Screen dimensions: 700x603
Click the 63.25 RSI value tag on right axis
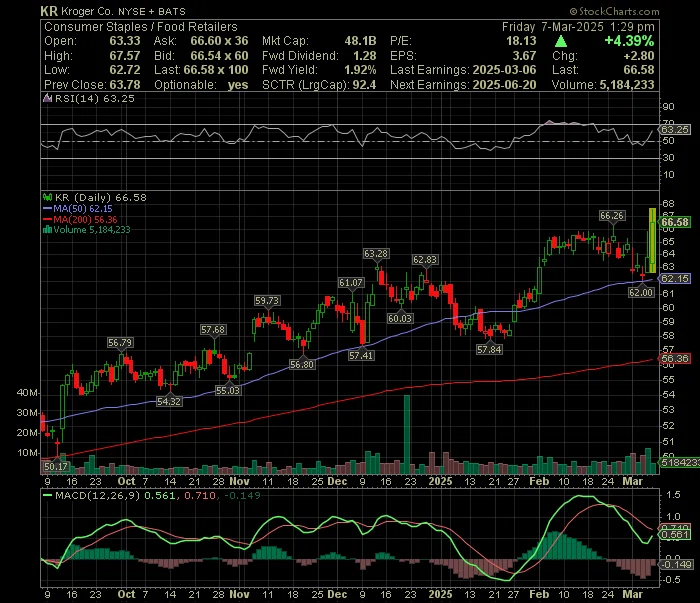(x=675, y=130)
